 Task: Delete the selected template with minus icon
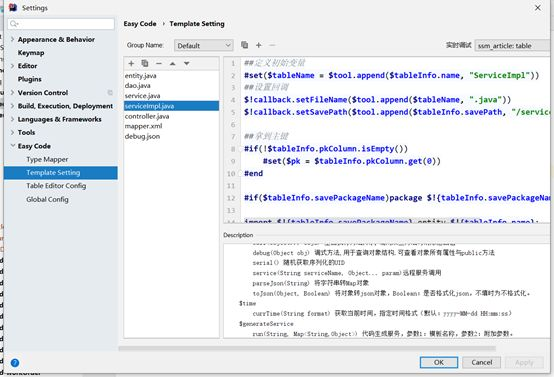coord(159,64)
